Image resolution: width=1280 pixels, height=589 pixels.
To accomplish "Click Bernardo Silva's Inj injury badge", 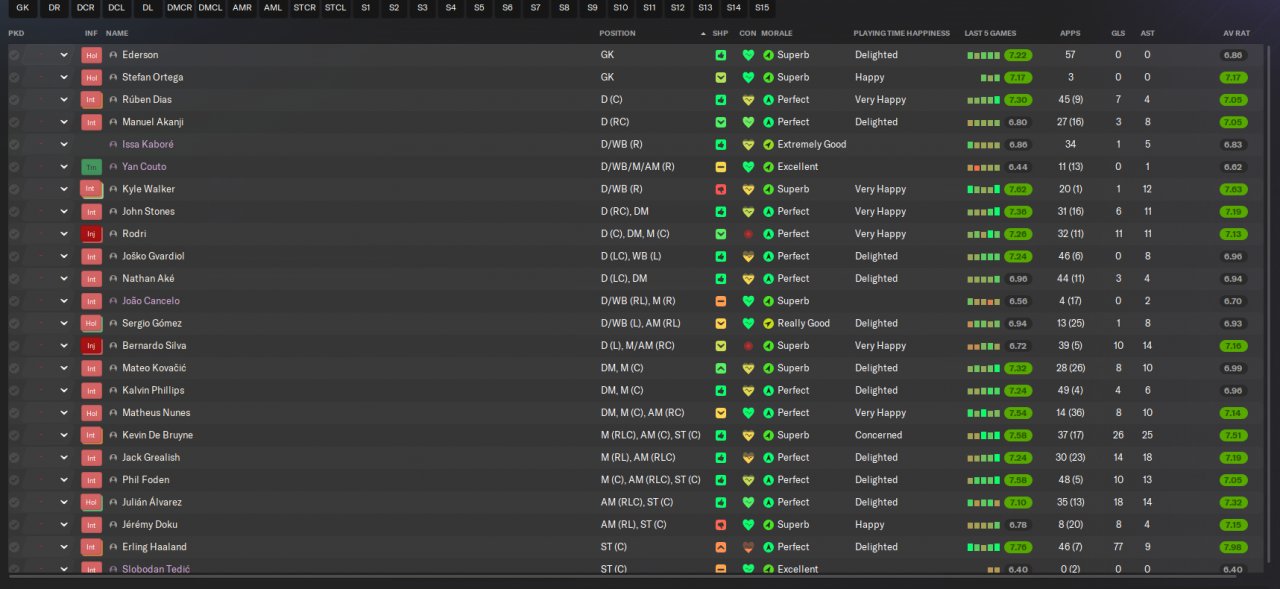I will [x=92, y=346].
